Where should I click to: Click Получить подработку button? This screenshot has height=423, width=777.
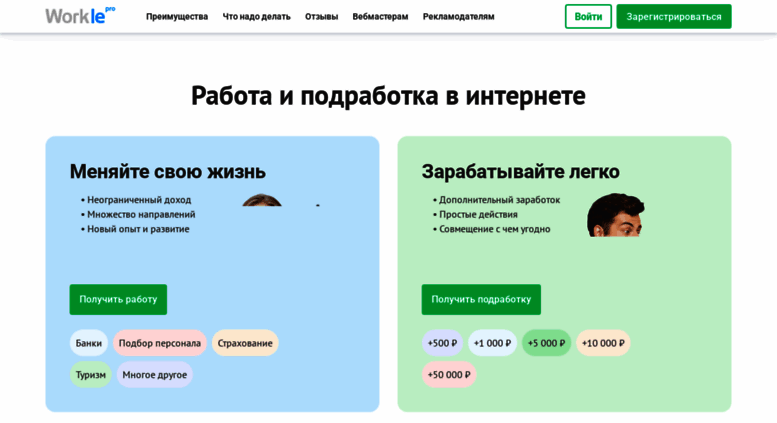pyautogui.click(x=481, y=299)
